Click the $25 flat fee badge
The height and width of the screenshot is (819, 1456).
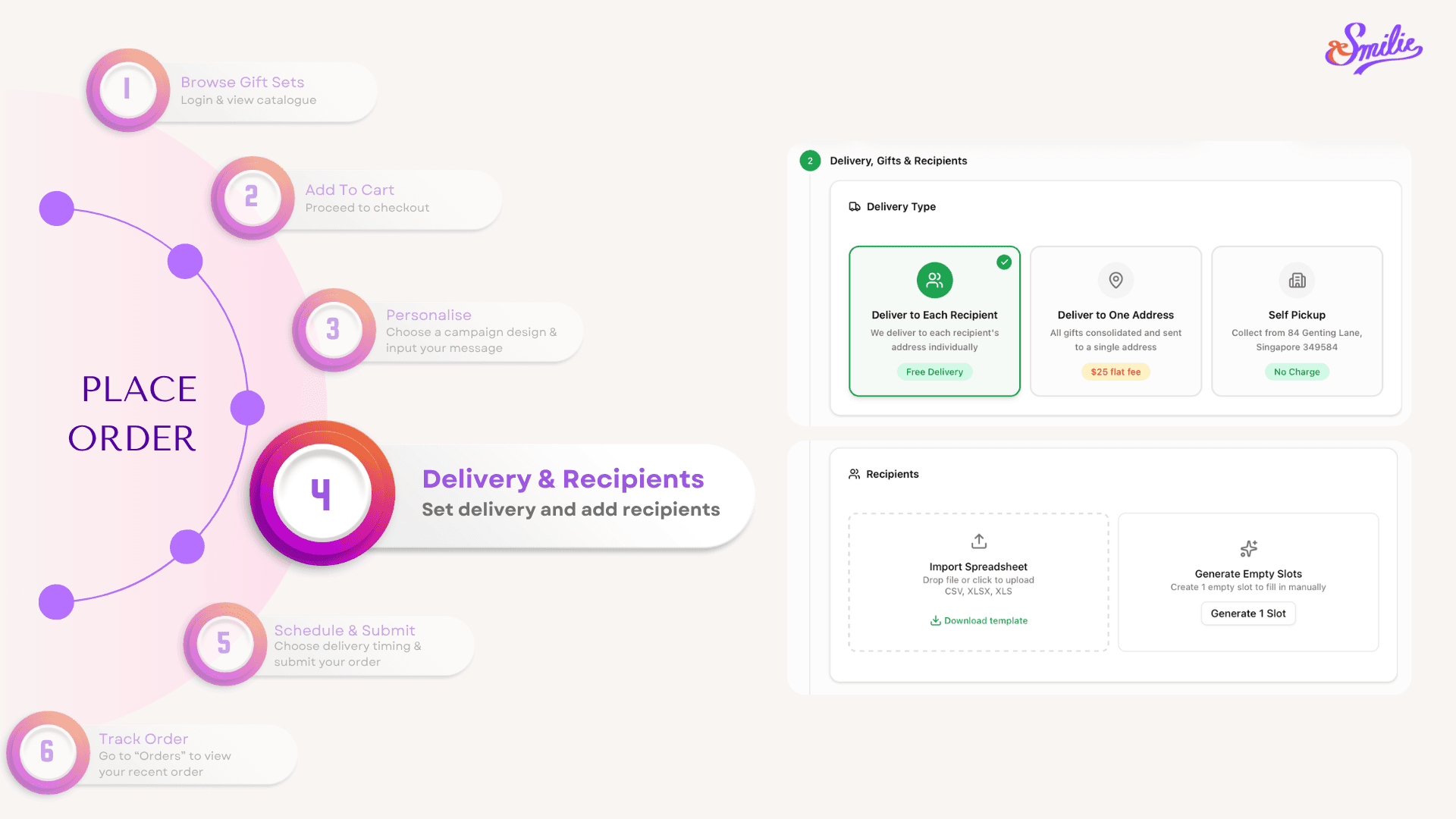[x=1116, y=372]
